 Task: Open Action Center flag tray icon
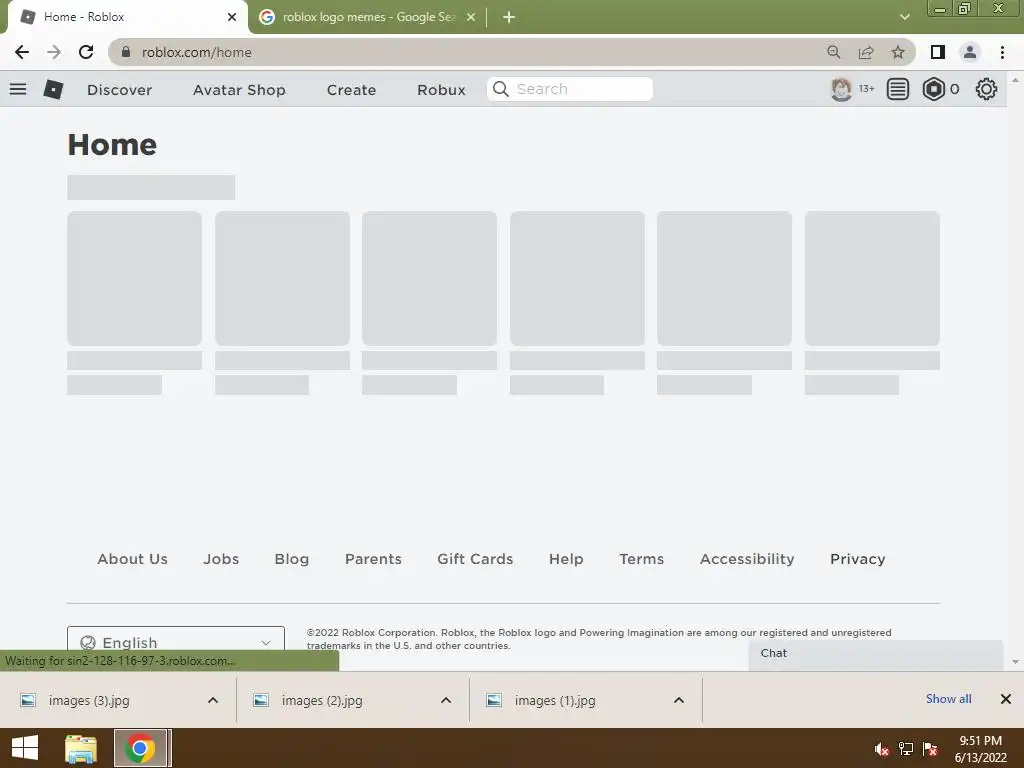tap(930, 749)
